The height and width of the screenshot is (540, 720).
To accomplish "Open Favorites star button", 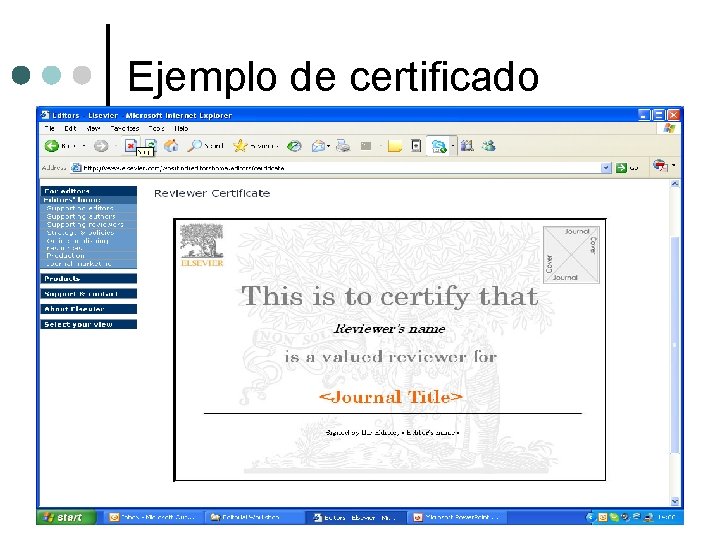I will click(x=255, y=146).
